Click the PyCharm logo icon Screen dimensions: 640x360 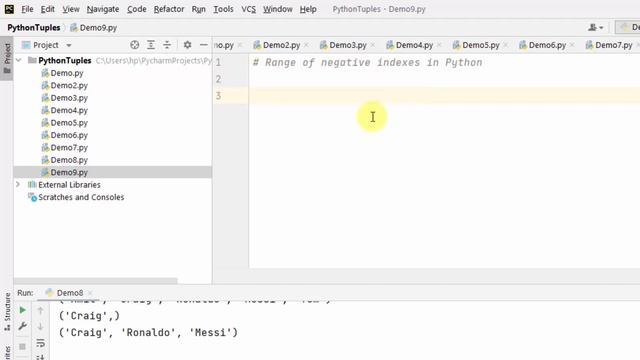point(9,9)
